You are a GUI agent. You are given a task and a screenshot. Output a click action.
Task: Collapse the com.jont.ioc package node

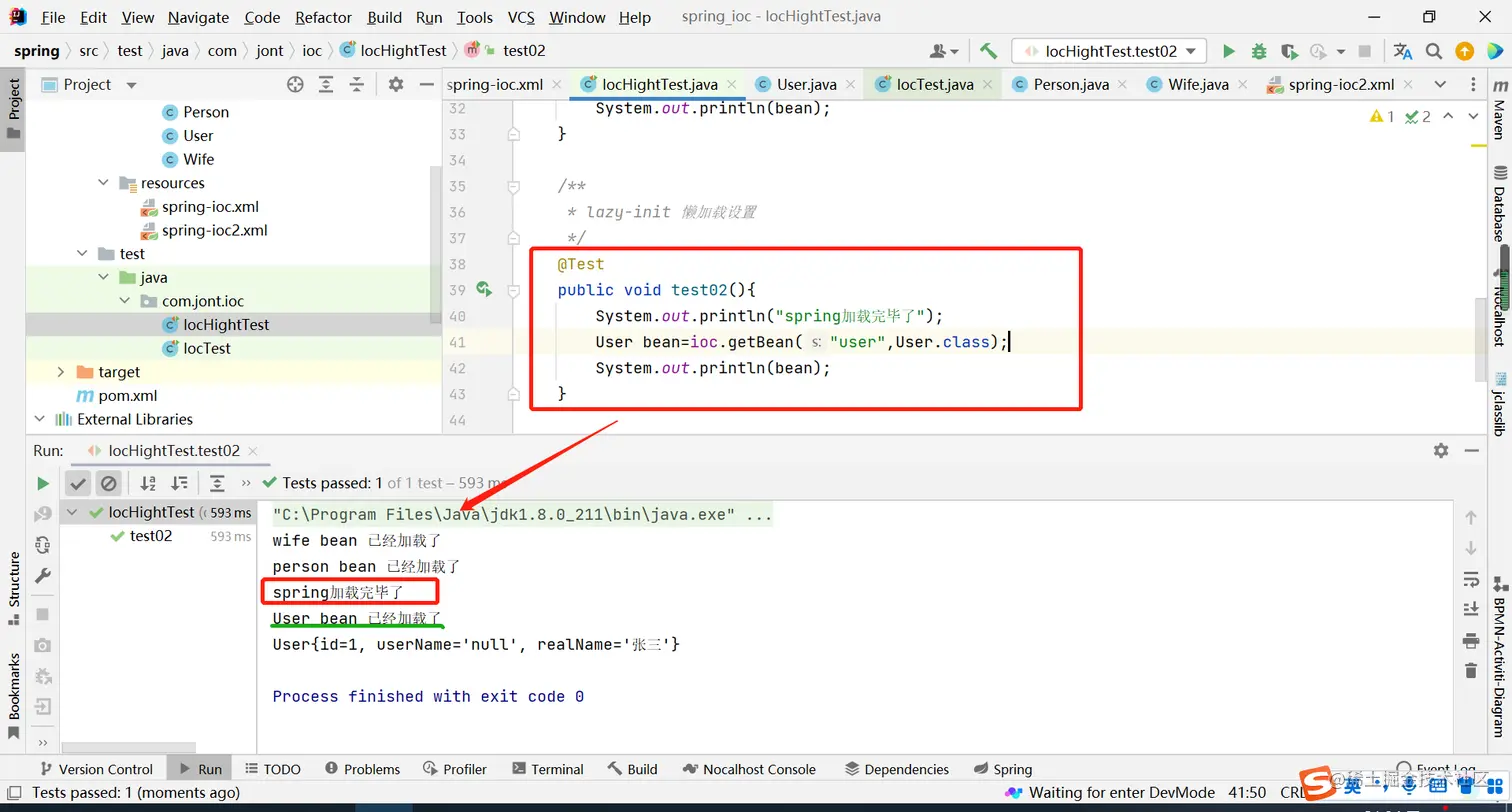125,301
